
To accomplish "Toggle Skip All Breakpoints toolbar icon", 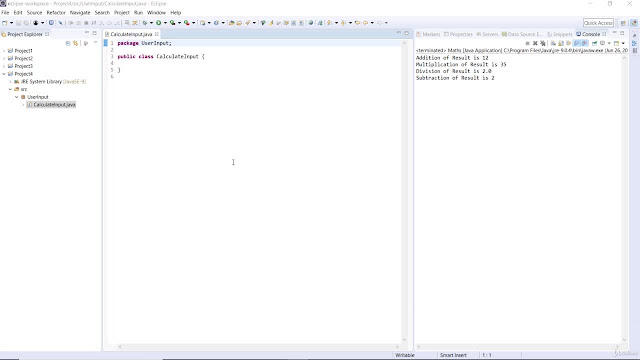I will pos(60,23).
